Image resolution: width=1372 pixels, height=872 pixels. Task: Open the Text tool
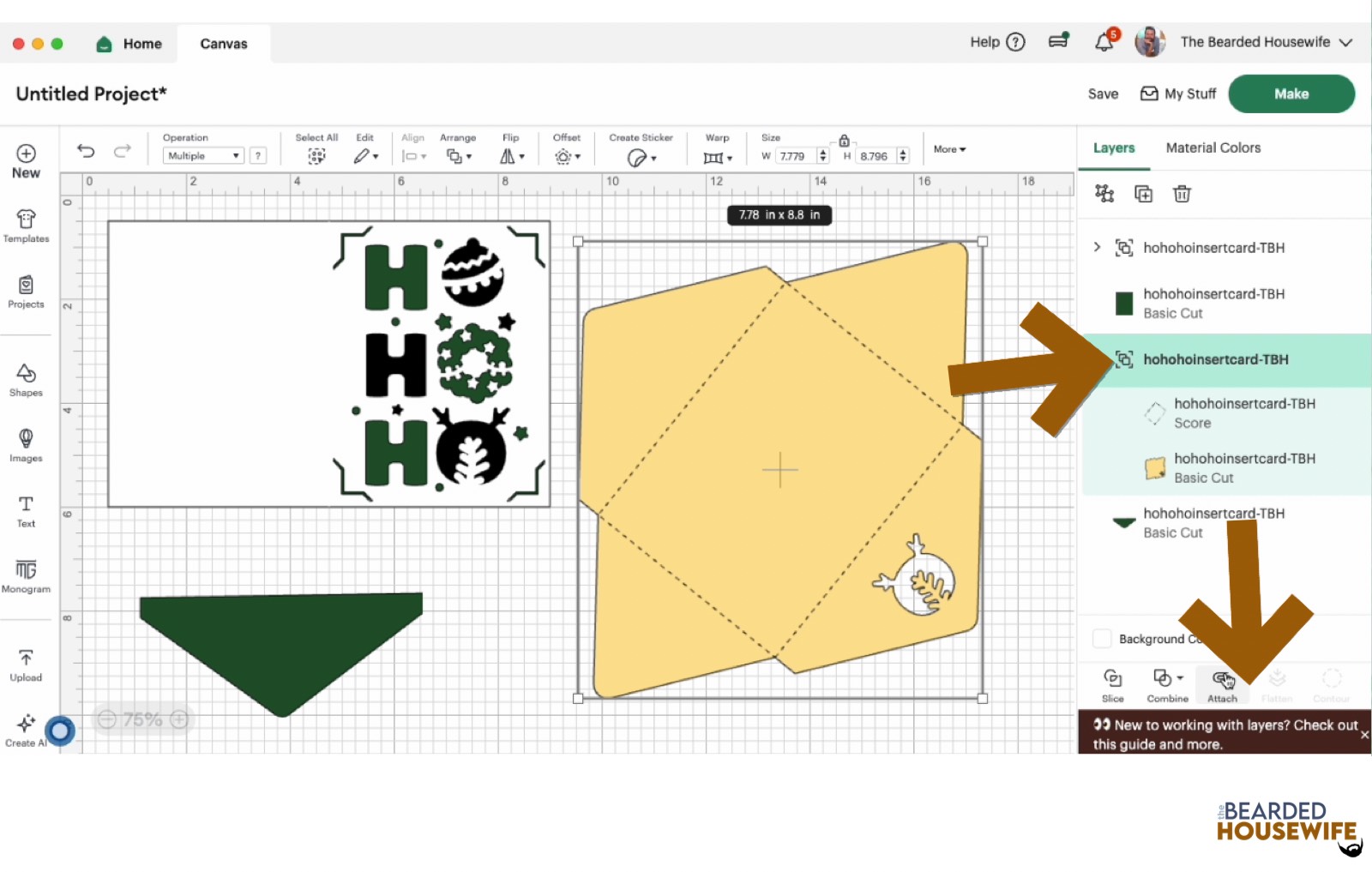pyautogui.click(x=26, y=509)
